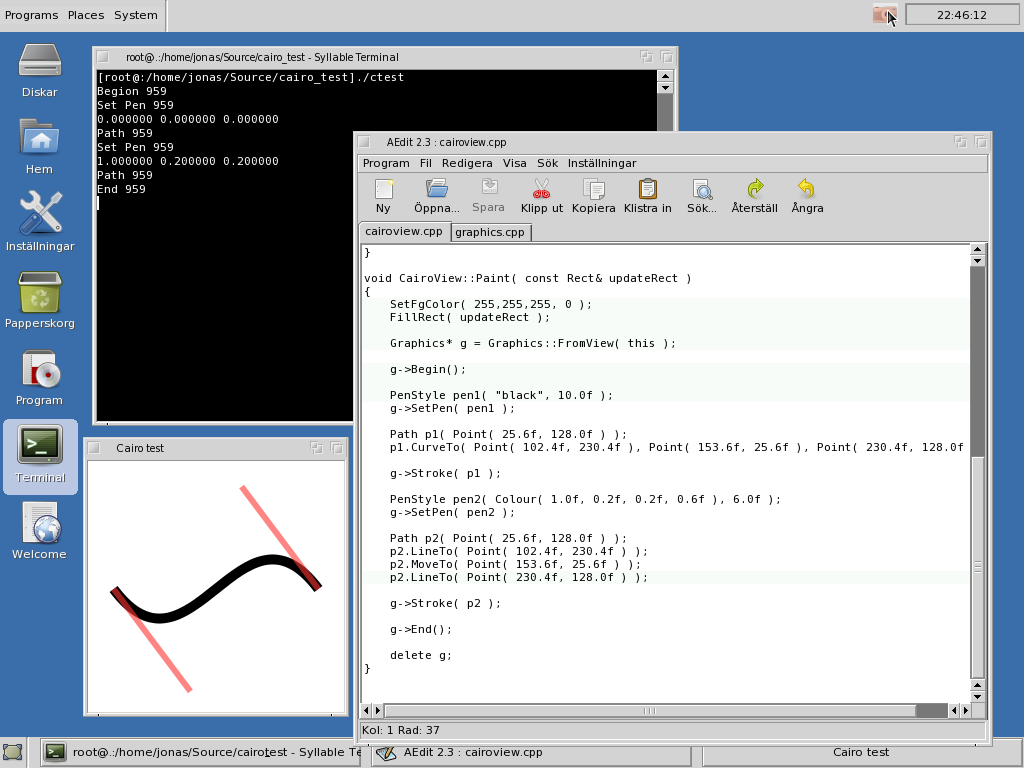Click the black curve in the Cairo test canvas
Viewport: 1024px width, 768px height.
(x=216, y=588)
